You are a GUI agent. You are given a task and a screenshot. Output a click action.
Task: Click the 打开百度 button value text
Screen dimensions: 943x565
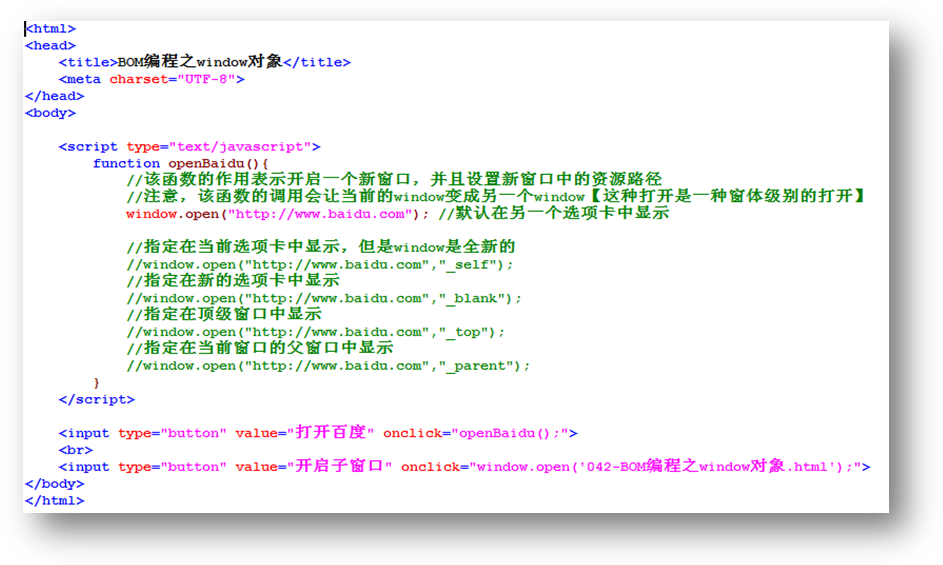pyautogui.click(x=331, y=433)
